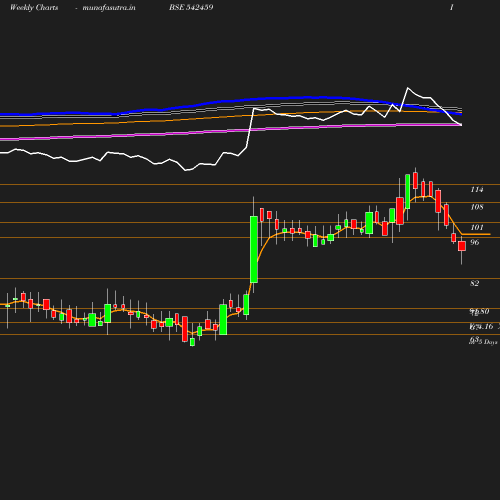Click the 114 price level label

(x=477, y=190)
